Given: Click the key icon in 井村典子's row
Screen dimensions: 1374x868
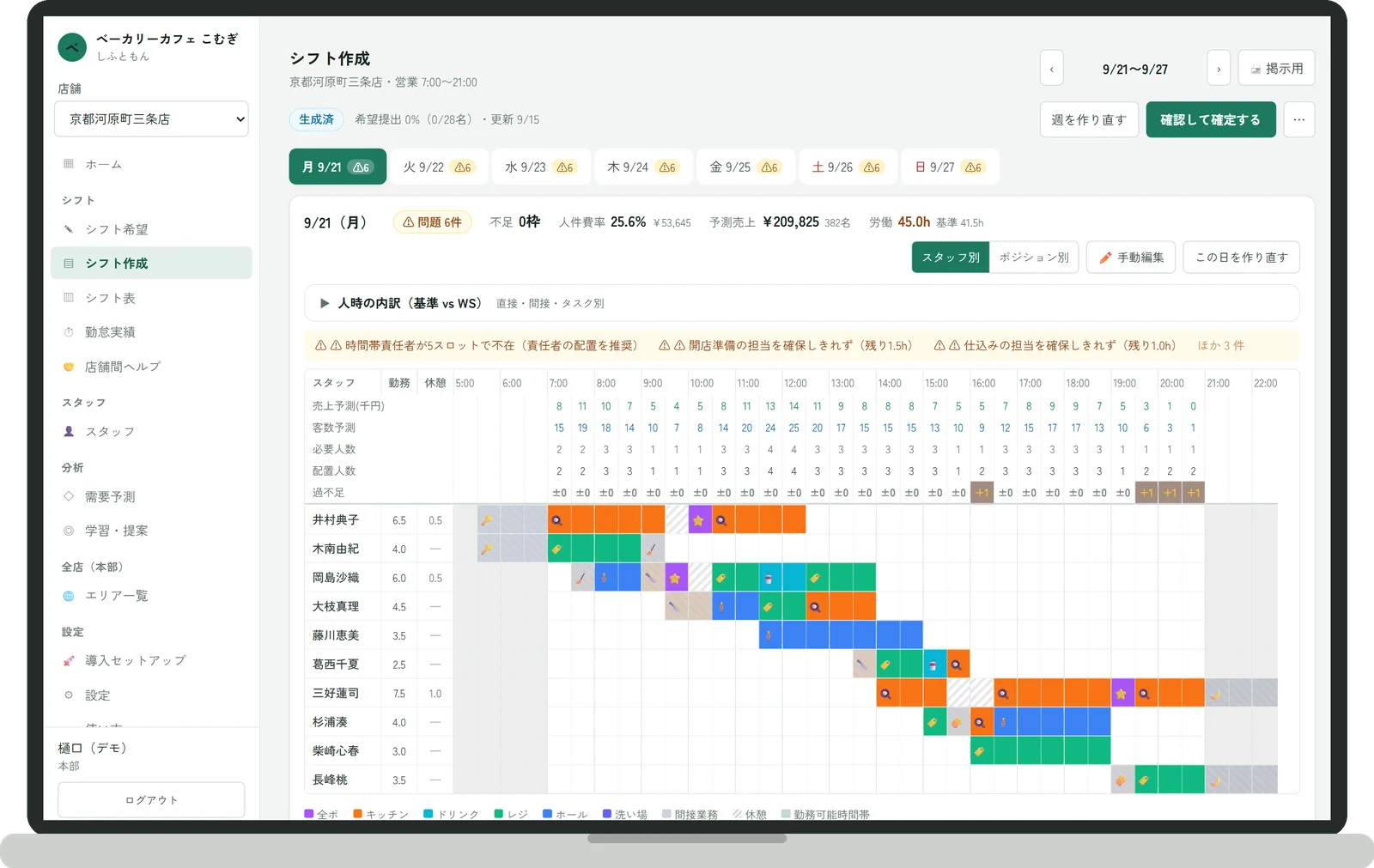Looking at the screenshot, I should tap(486, 520).
